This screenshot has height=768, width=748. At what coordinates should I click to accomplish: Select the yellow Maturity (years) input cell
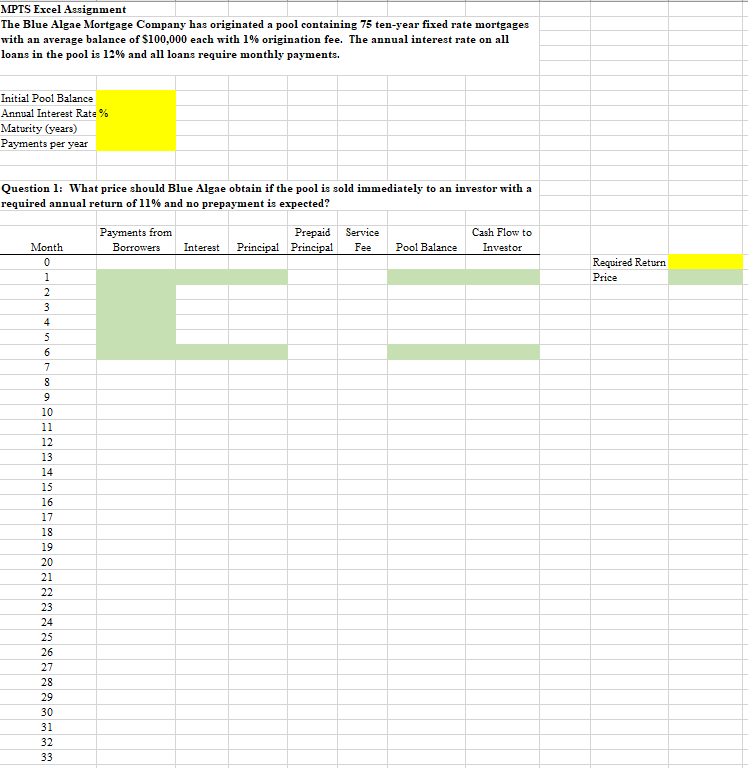[x=136, y=128]
